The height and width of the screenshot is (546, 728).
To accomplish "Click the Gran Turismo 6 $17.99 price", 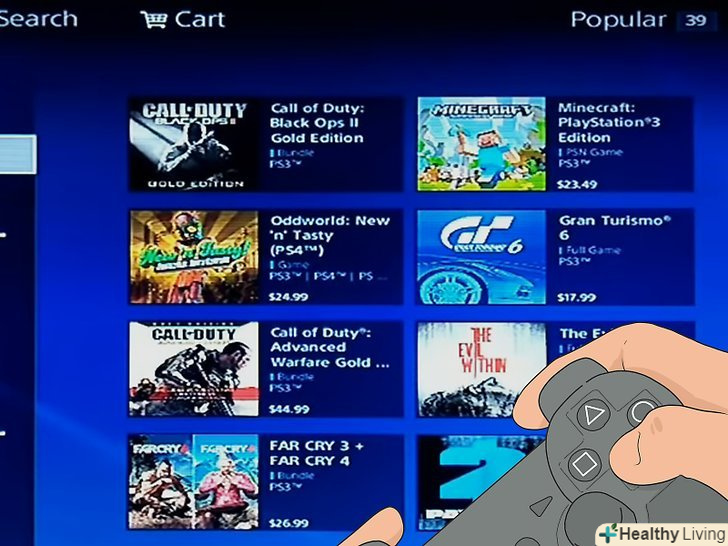I will 577,298.
